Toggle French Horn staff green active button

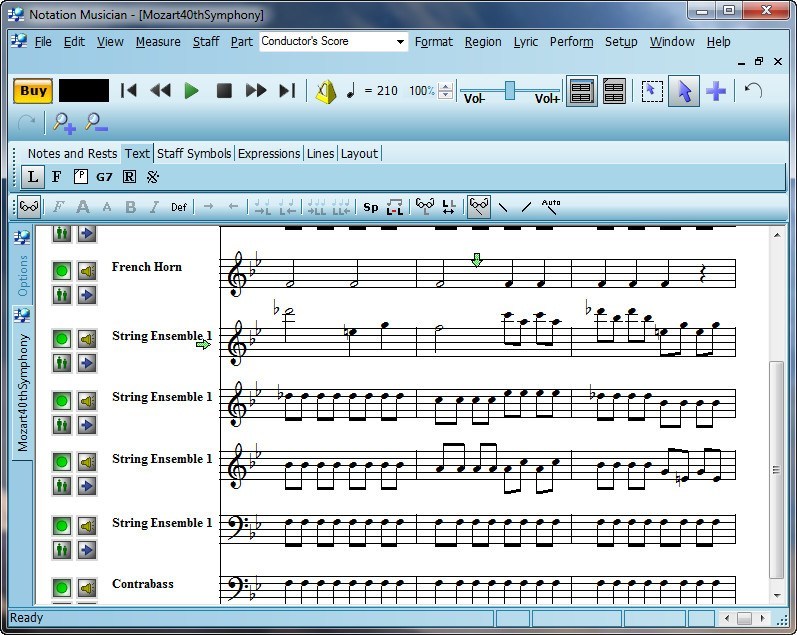click(x=62, y=271)
